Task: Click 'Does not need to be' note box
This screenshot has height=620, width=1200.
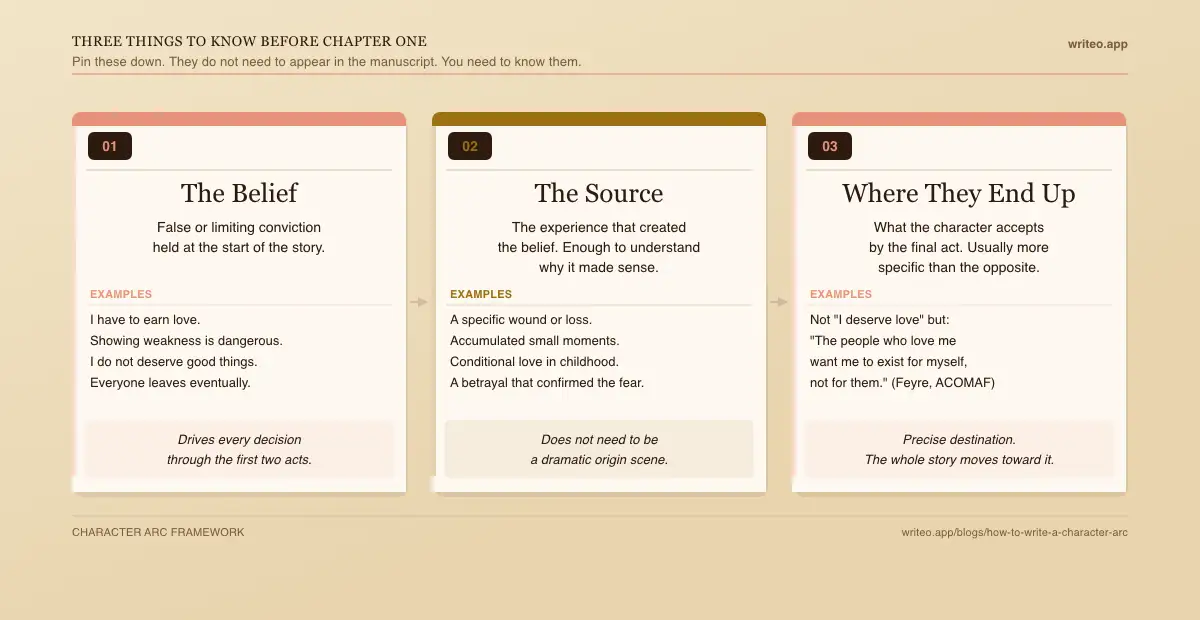Action: [599, 450]
